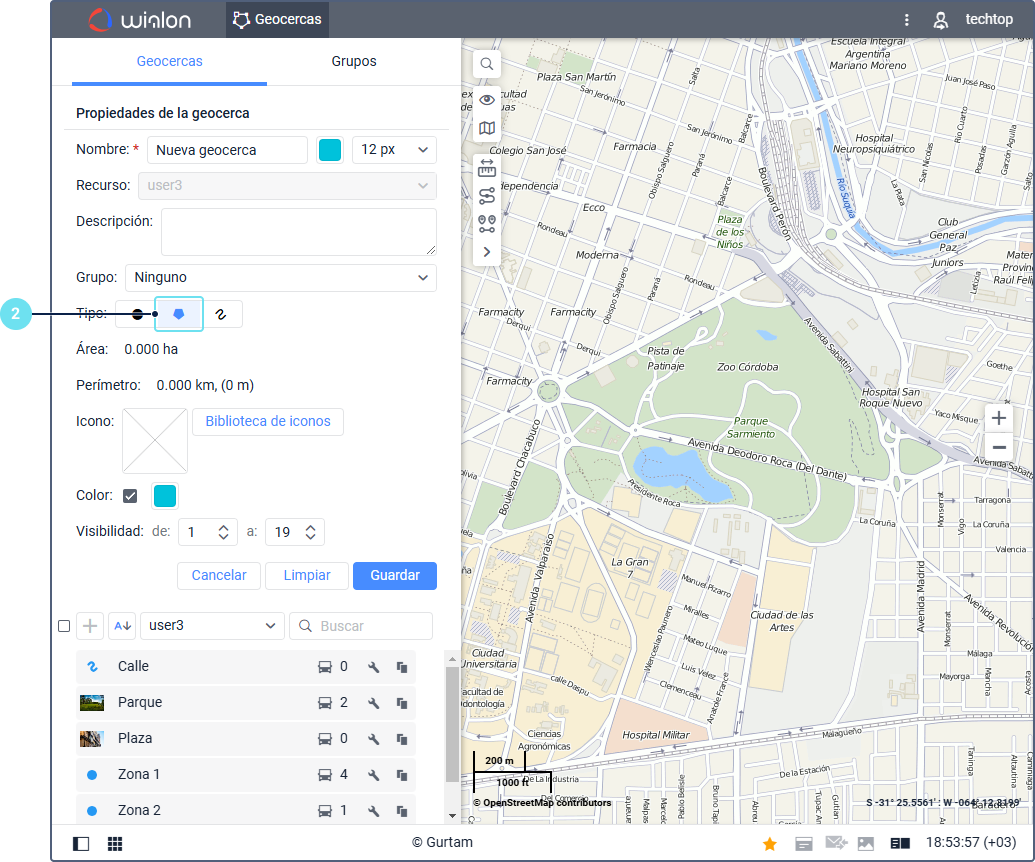
Task: Open the Grupo dropdown
Action: click(280, 278)
